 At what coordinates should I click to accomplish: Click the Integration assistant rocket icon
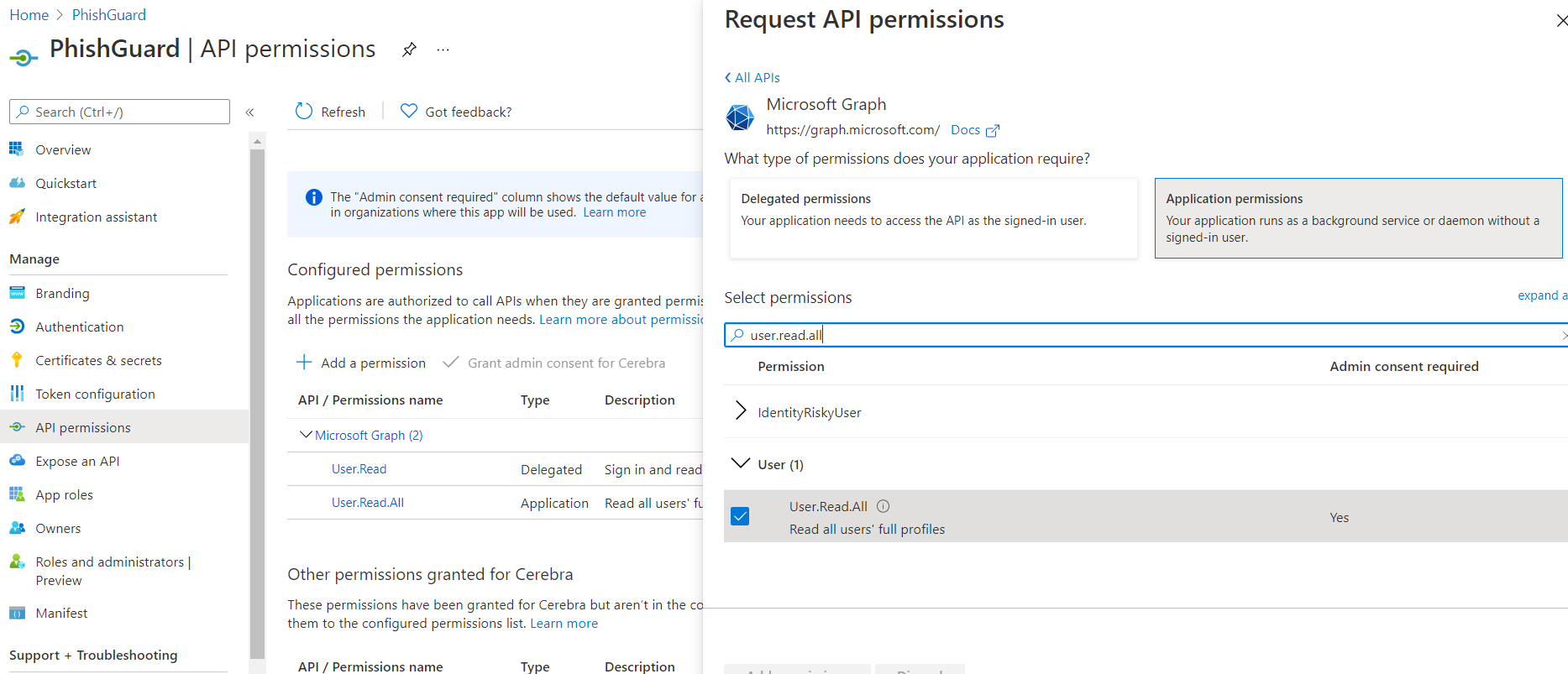17,216
